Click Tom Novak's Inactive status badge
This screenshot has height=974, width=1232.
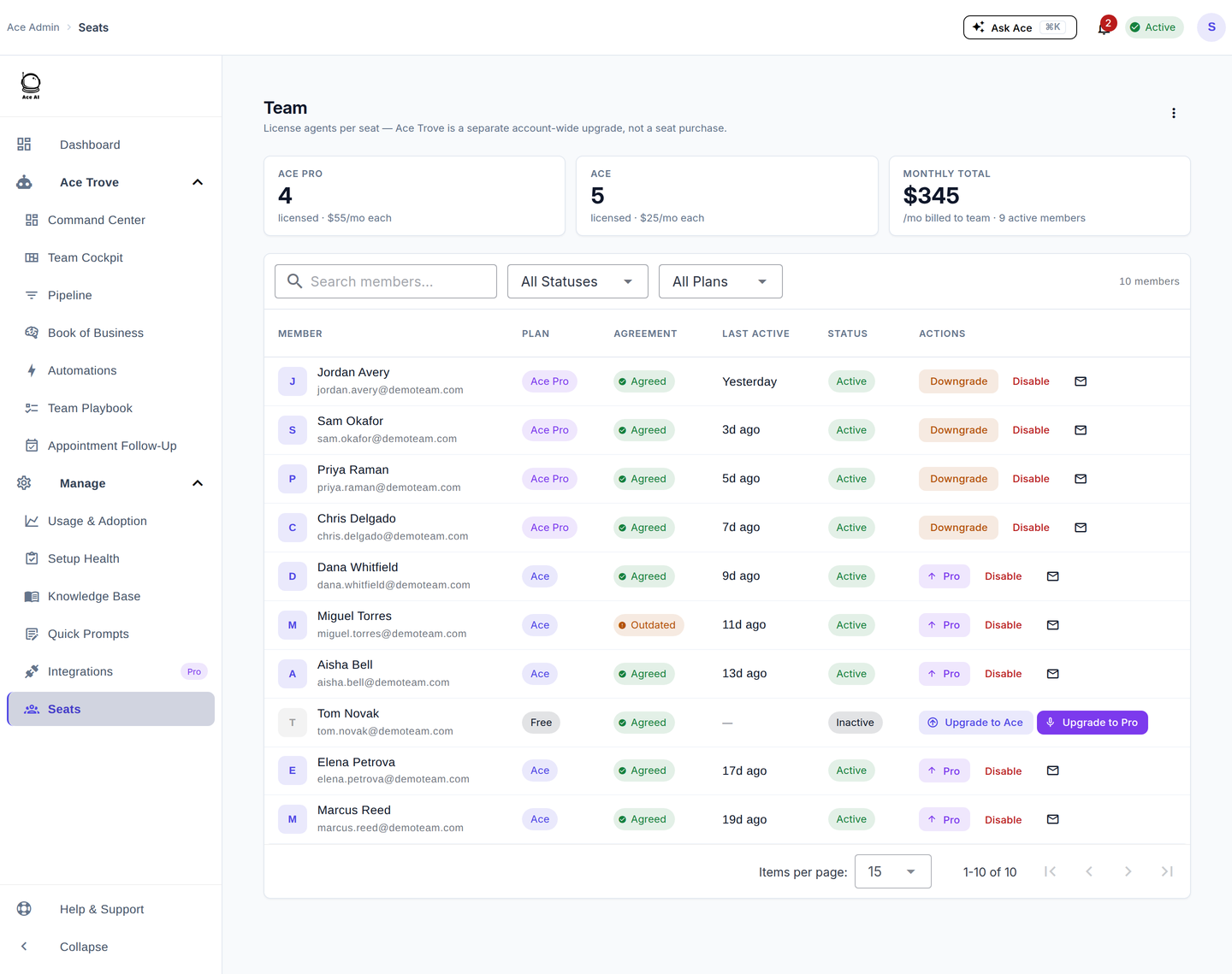pyautogui.click(x=855, y=723)
